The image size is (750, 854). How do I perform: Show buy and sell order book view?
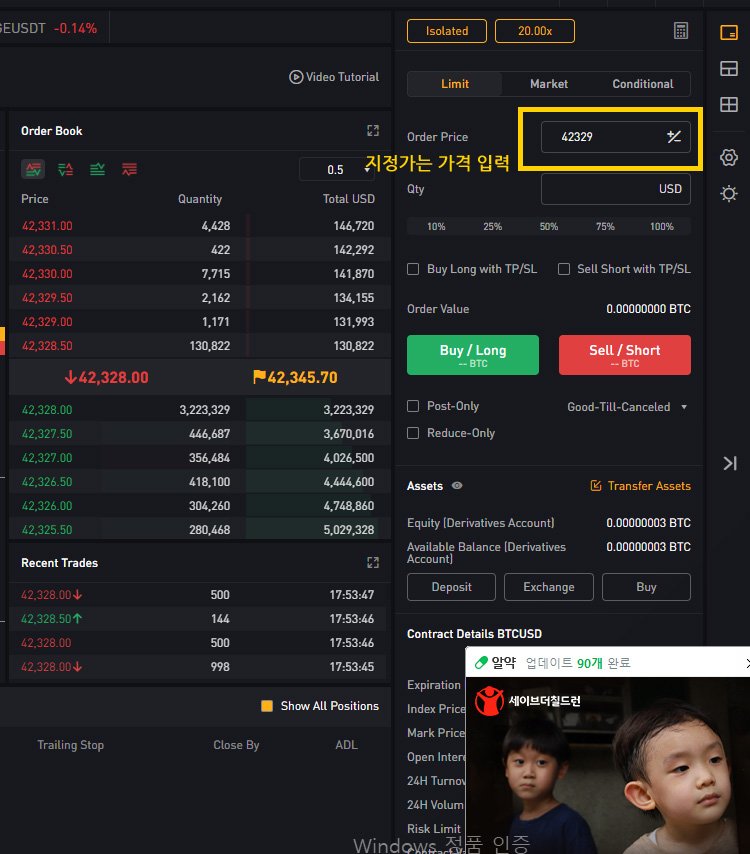click(33, 169)
